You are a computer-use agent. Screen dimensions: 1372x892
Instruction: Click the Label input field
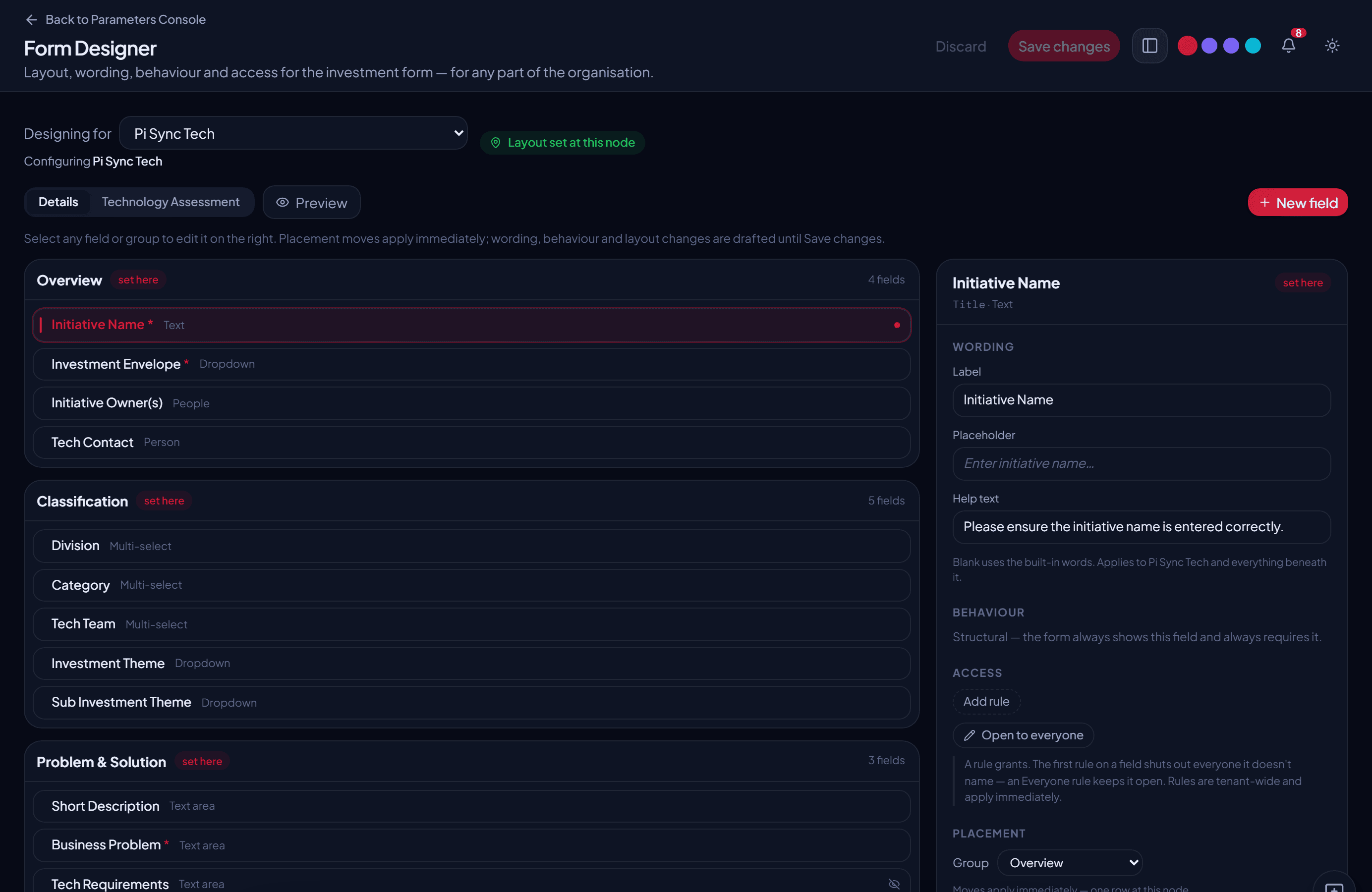pyautogui.click(x=1142, y=400)
